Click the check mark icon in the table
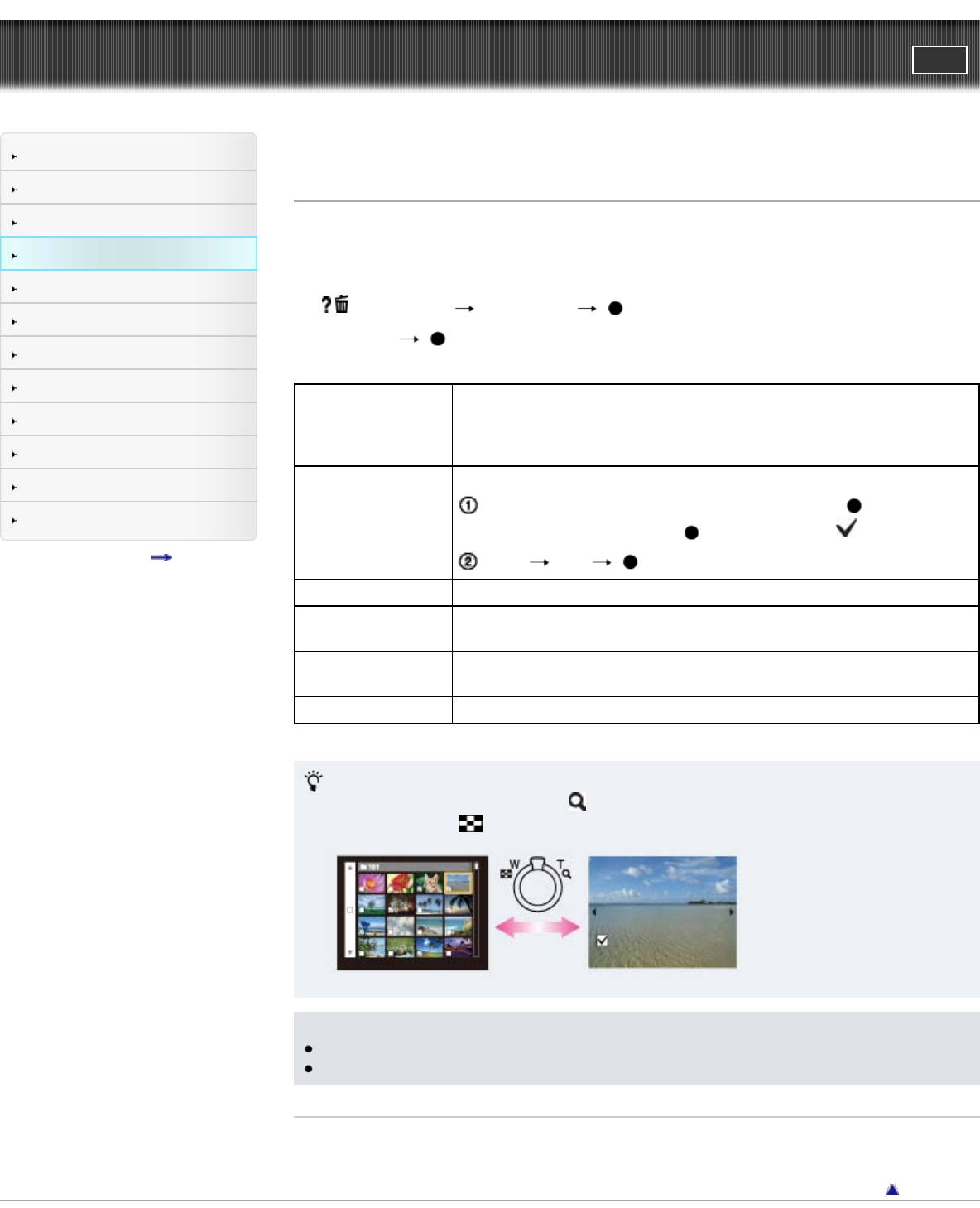Screen dimensions: 980x1208 (x=846, y=528)
